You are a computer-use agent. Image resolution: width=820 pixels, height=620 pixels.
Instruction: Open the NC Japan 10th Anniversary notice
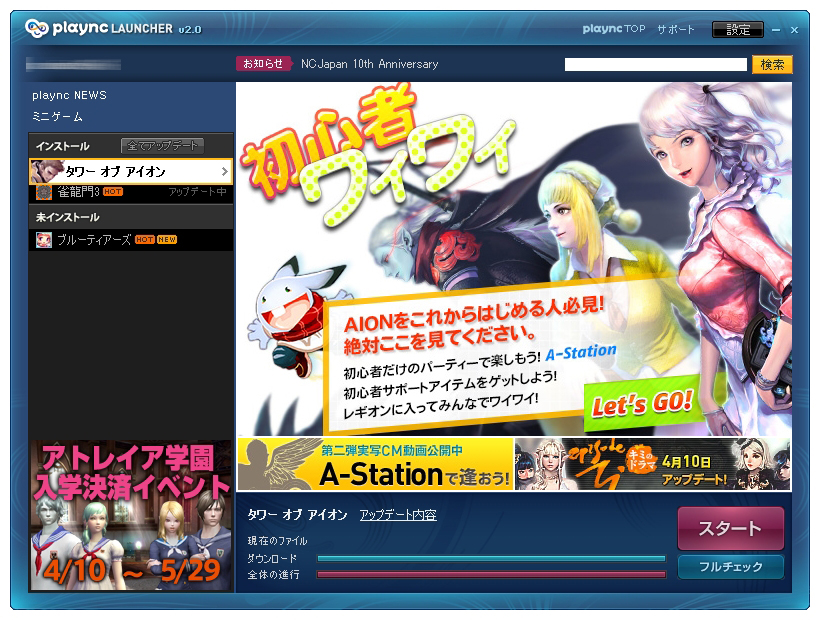tap(369, 64)
